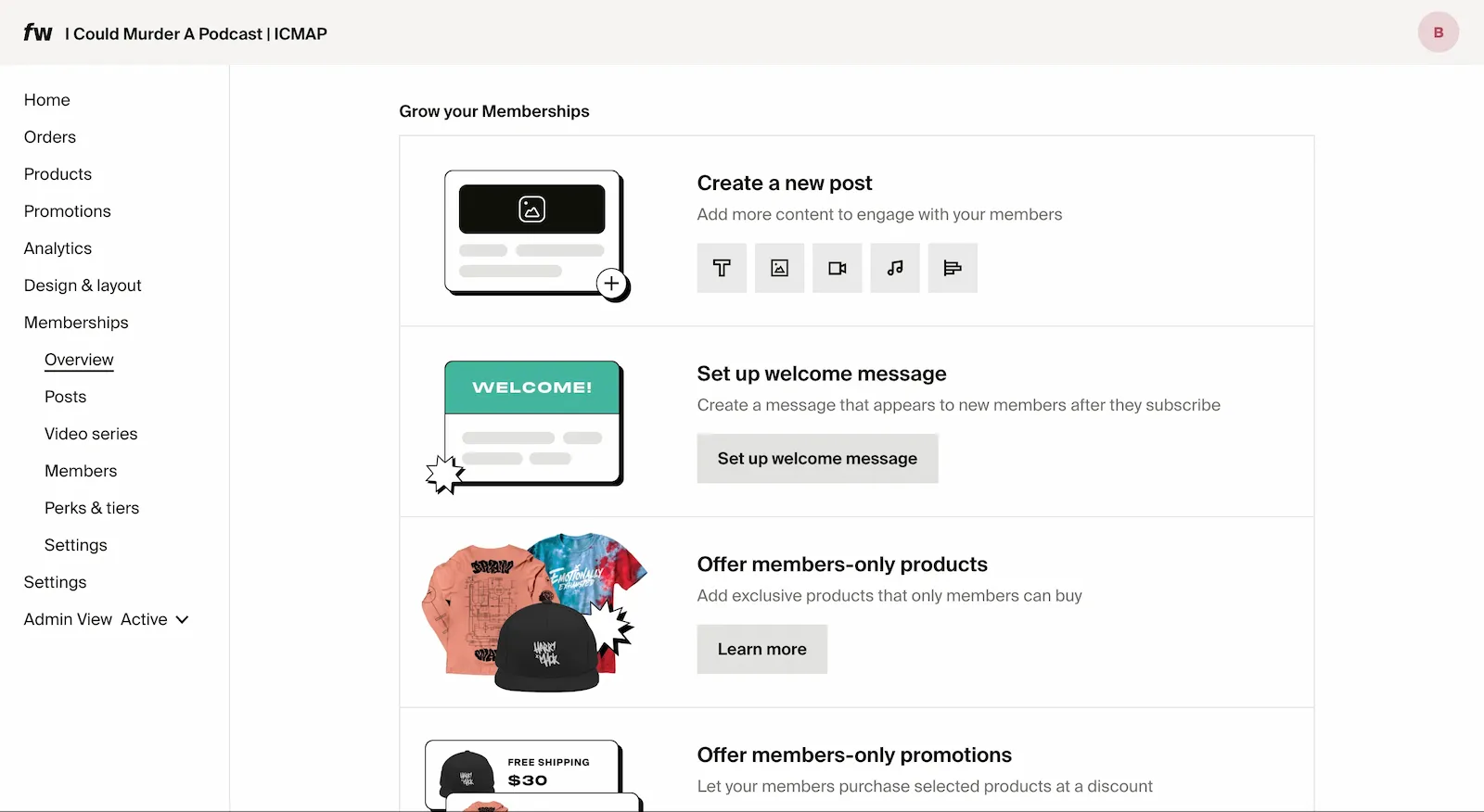Open Perks & tiers section
This screenshot has height=812, width=1484.
coord(92,508)
